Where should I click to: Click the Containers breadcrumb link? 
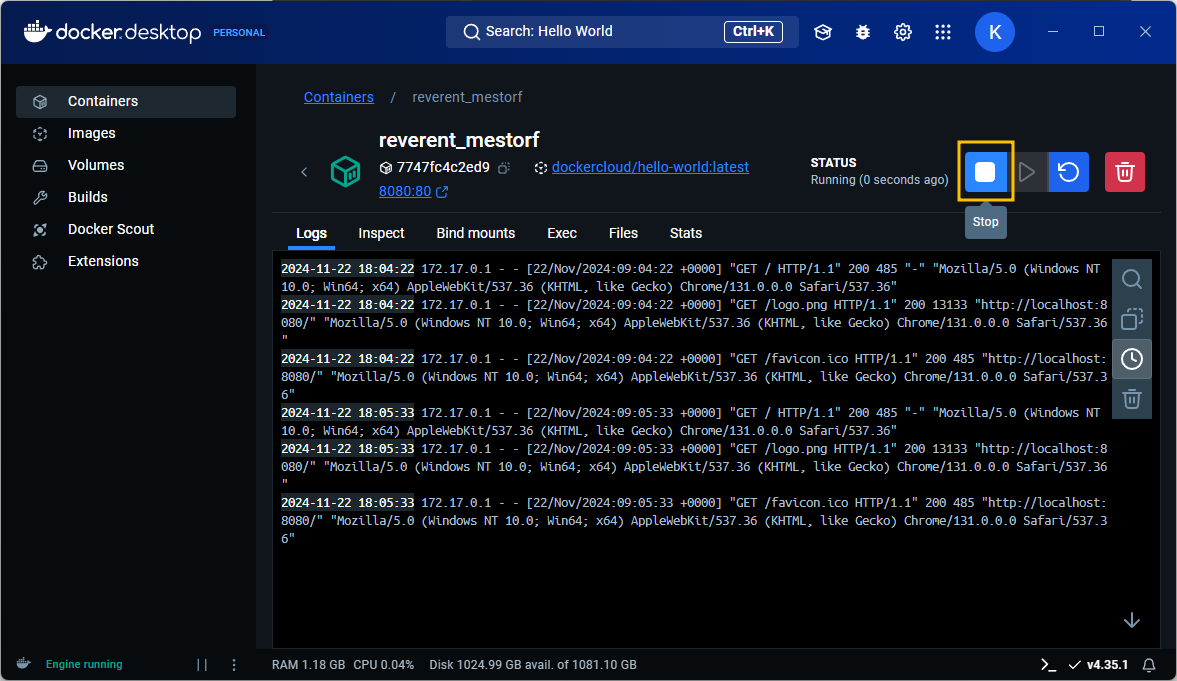coord(339,98)
